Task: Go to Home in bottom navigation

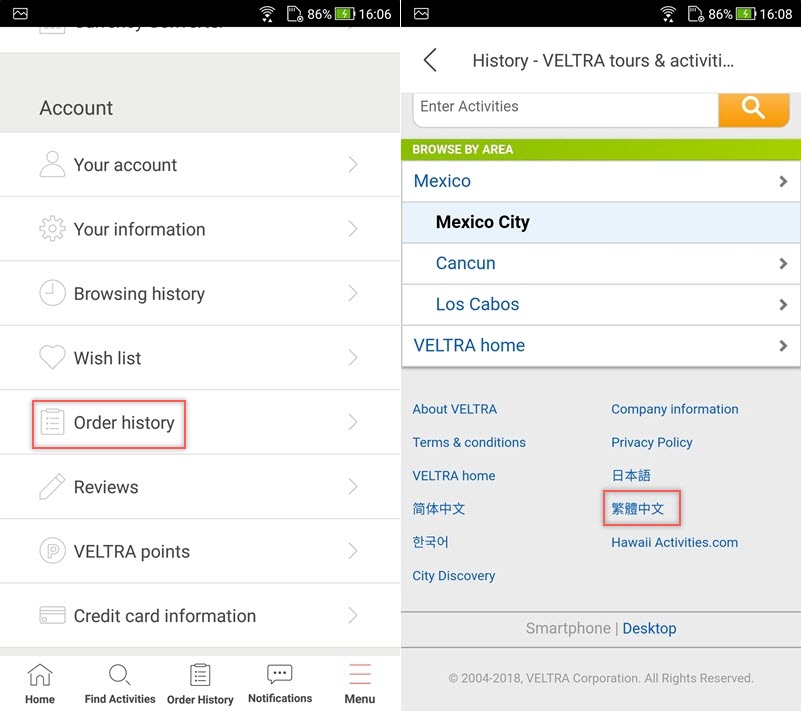Action: 40,684
